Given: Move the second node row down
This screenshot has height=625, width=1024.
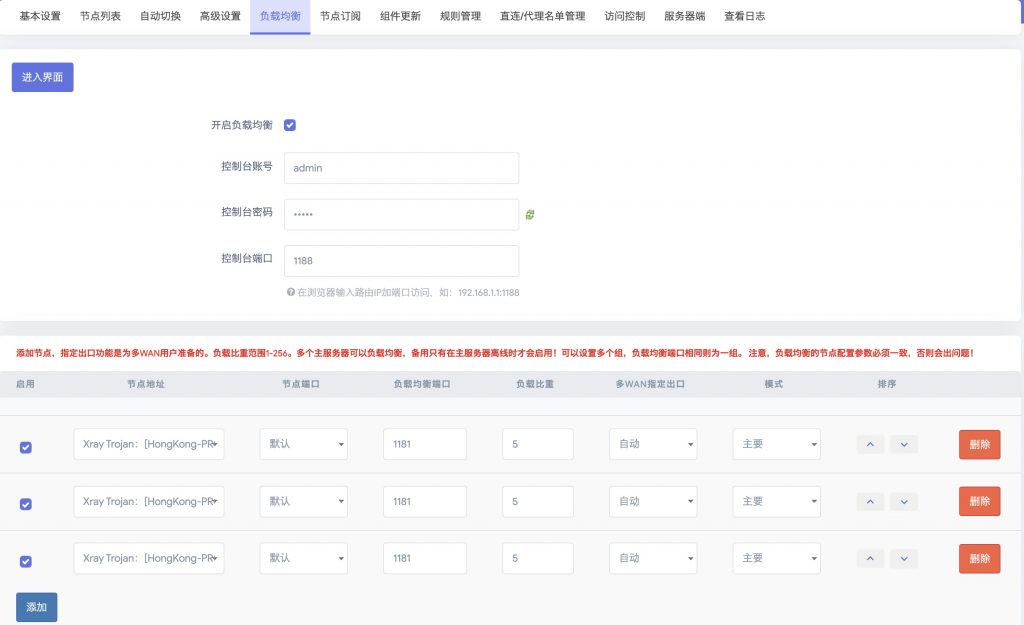Looking at the screenshot, I should 903,501.
